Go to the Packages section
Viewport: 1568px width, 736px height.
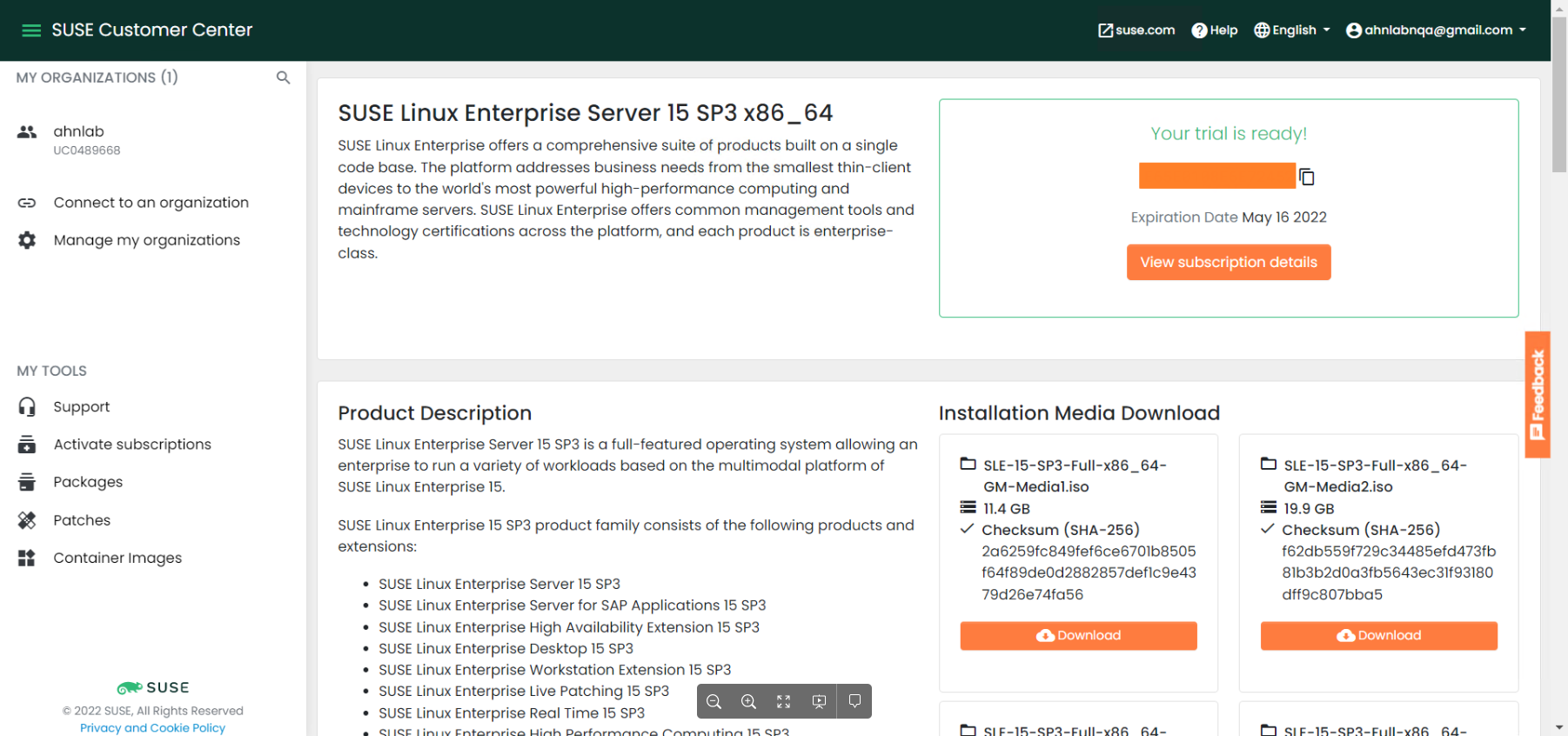[88, 482]
